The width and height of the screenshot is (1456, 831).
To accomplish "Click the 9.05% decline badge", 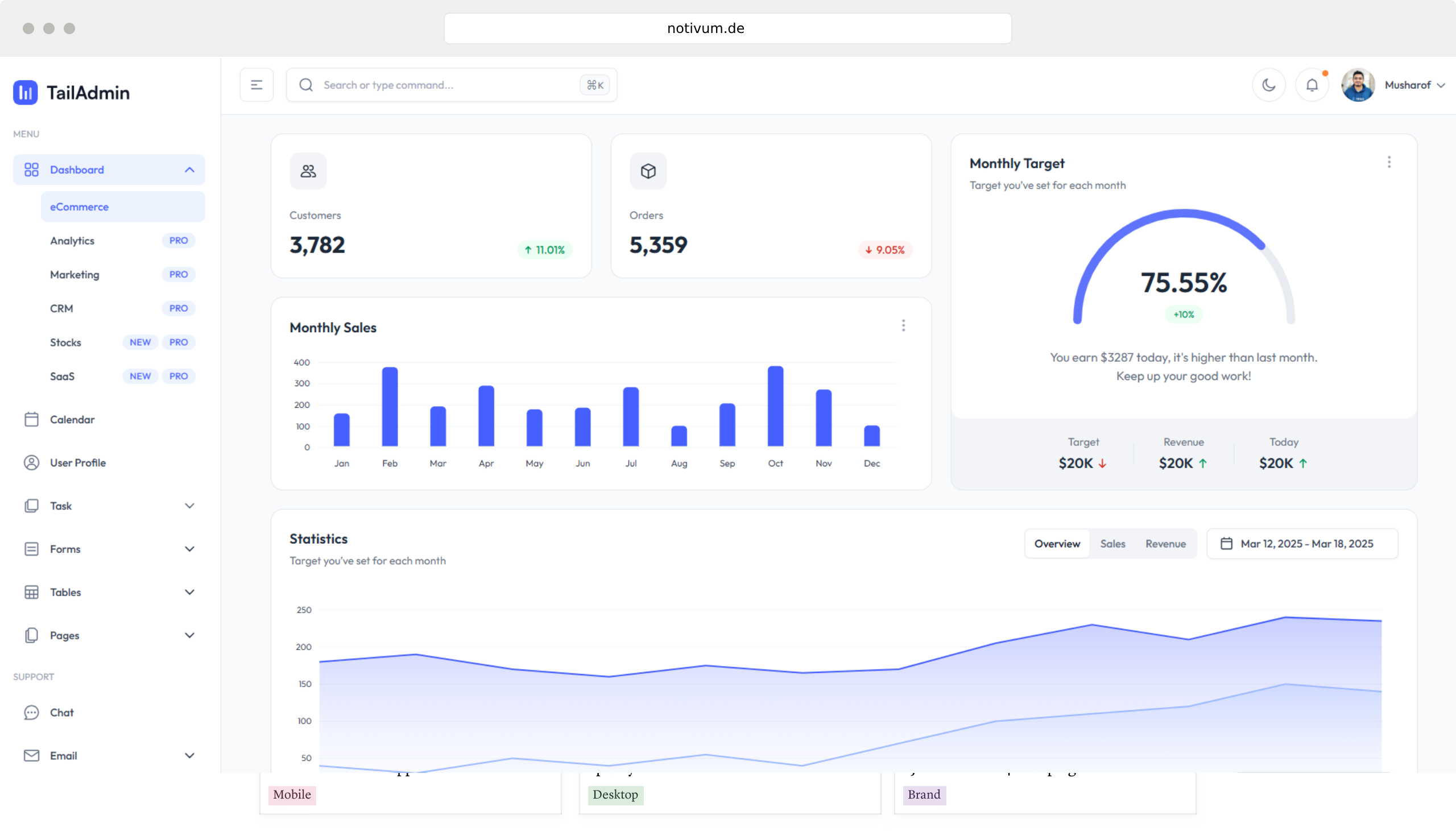I will 885,250.
